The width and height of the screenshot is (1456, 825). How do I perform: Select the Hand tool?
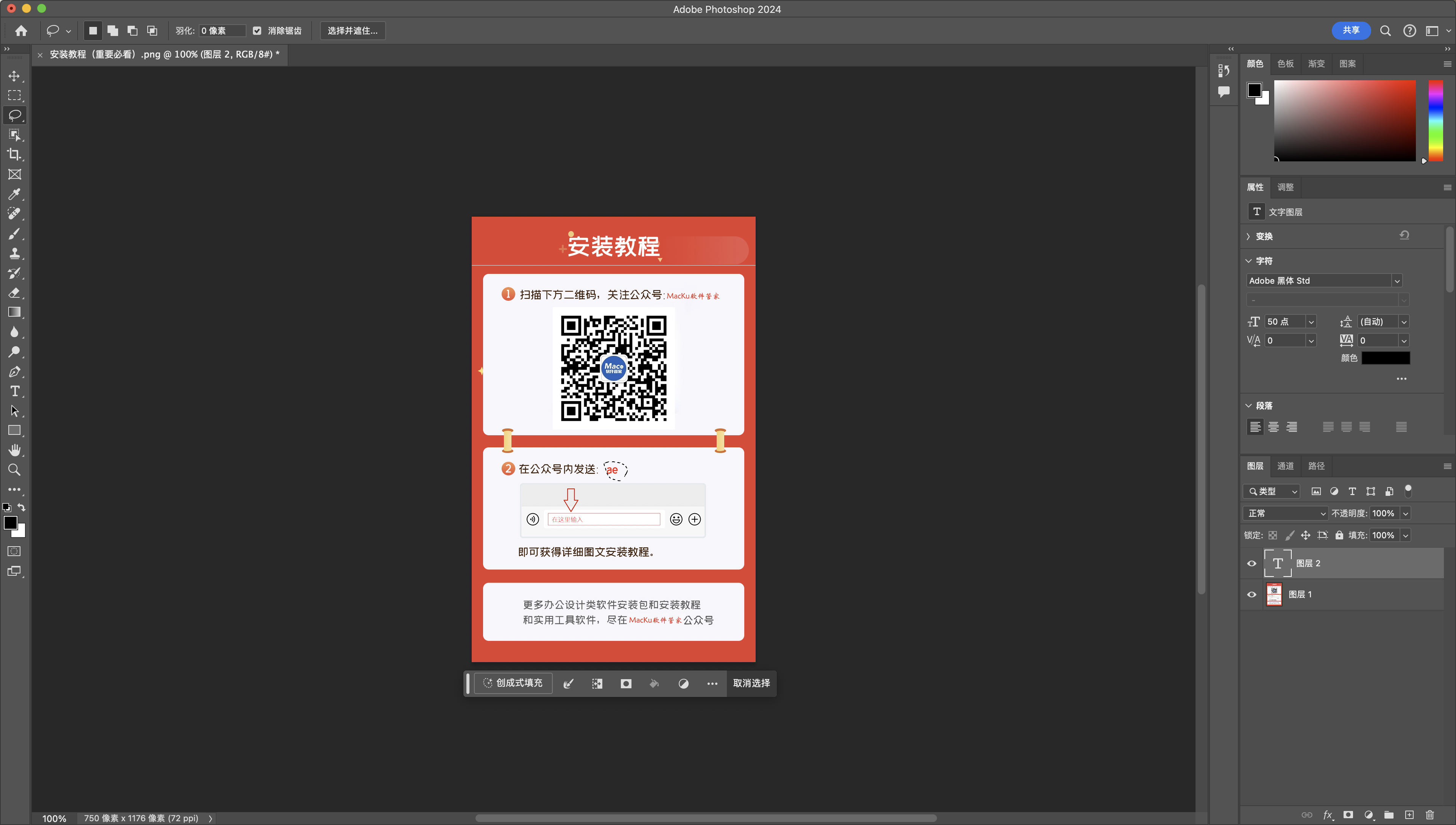pyautogui.click(x=14, y=450)
